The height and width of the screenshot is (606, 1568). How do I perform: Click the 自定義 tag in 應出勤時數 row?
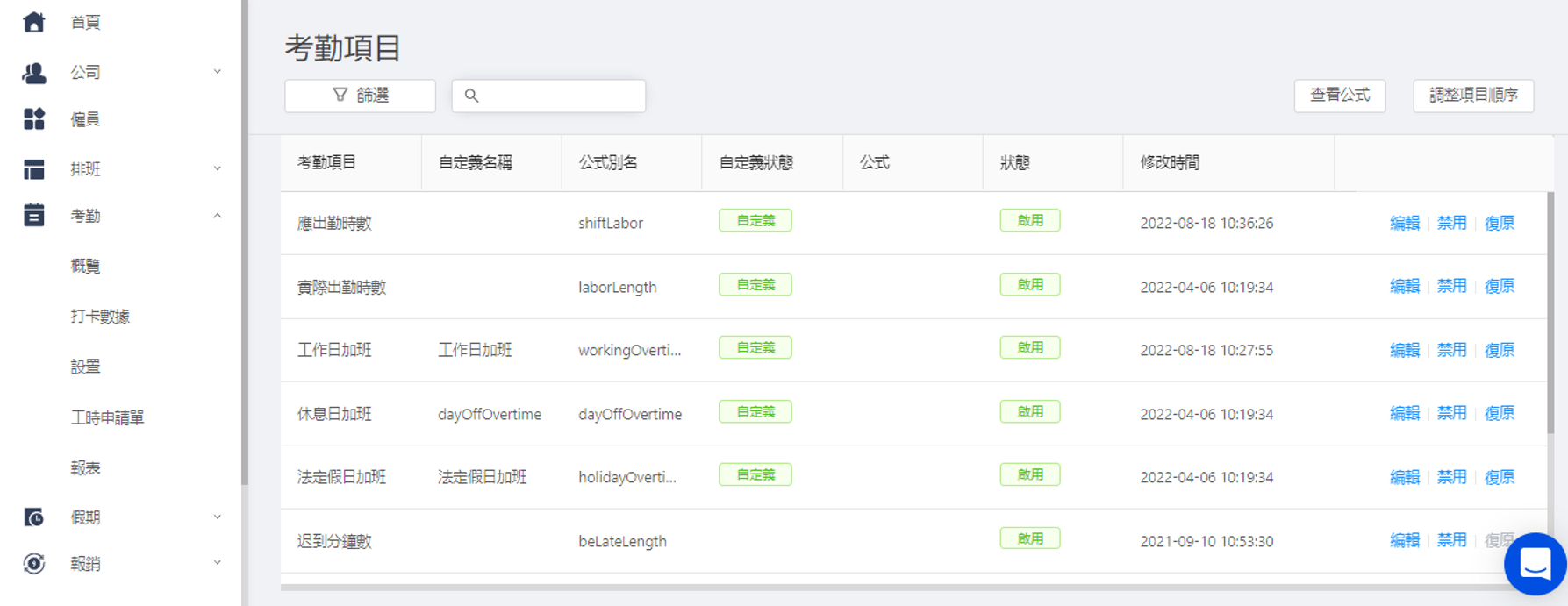pos(755,220)
